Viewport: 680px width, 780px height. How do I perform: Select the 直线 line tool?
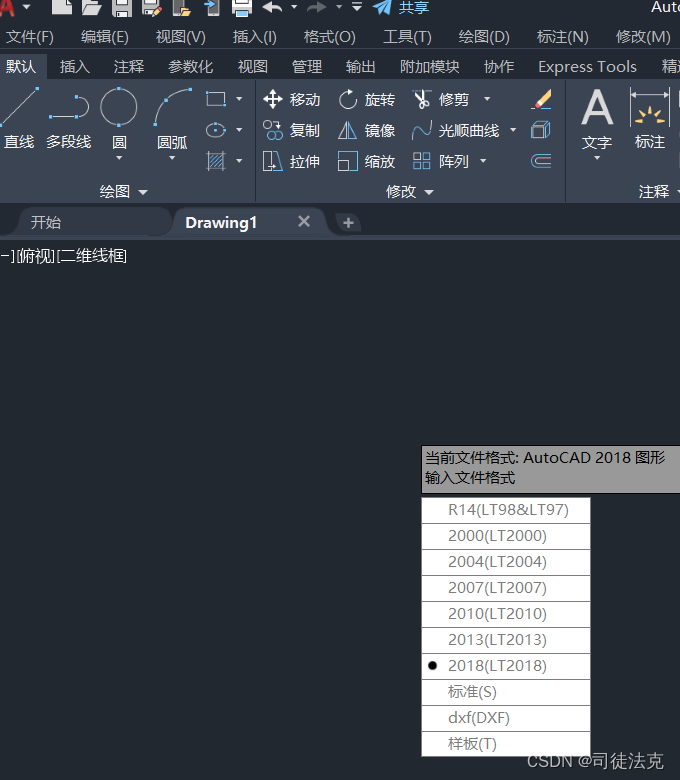tap(19, 118)
